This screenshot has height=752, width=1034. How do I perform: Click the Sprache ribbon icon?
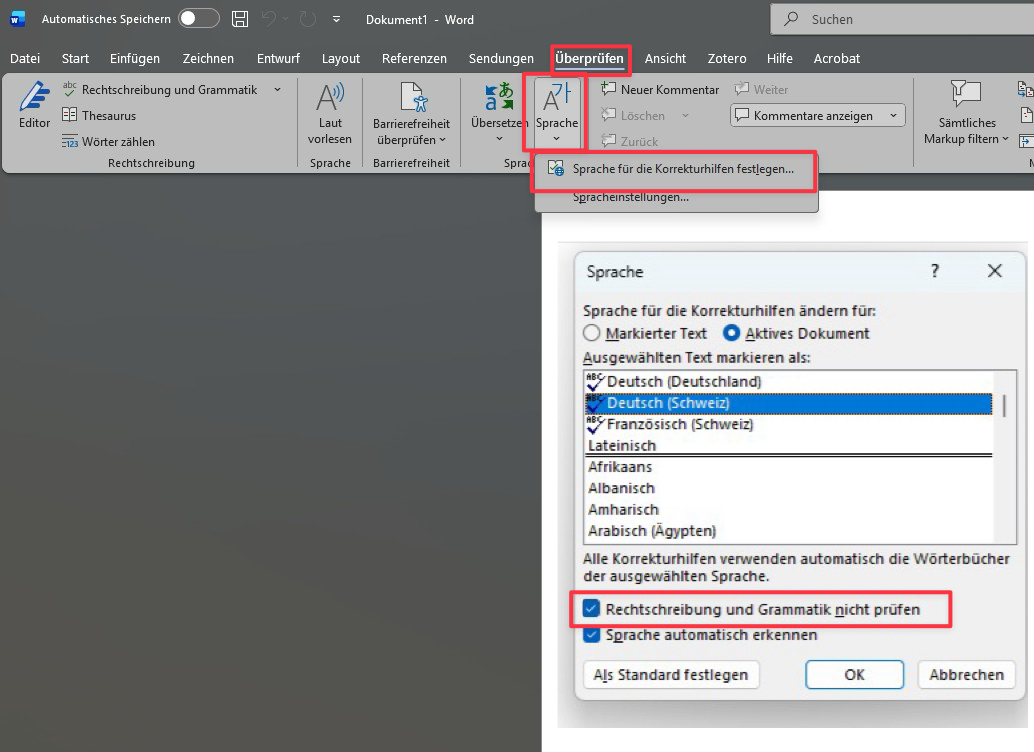556,98
